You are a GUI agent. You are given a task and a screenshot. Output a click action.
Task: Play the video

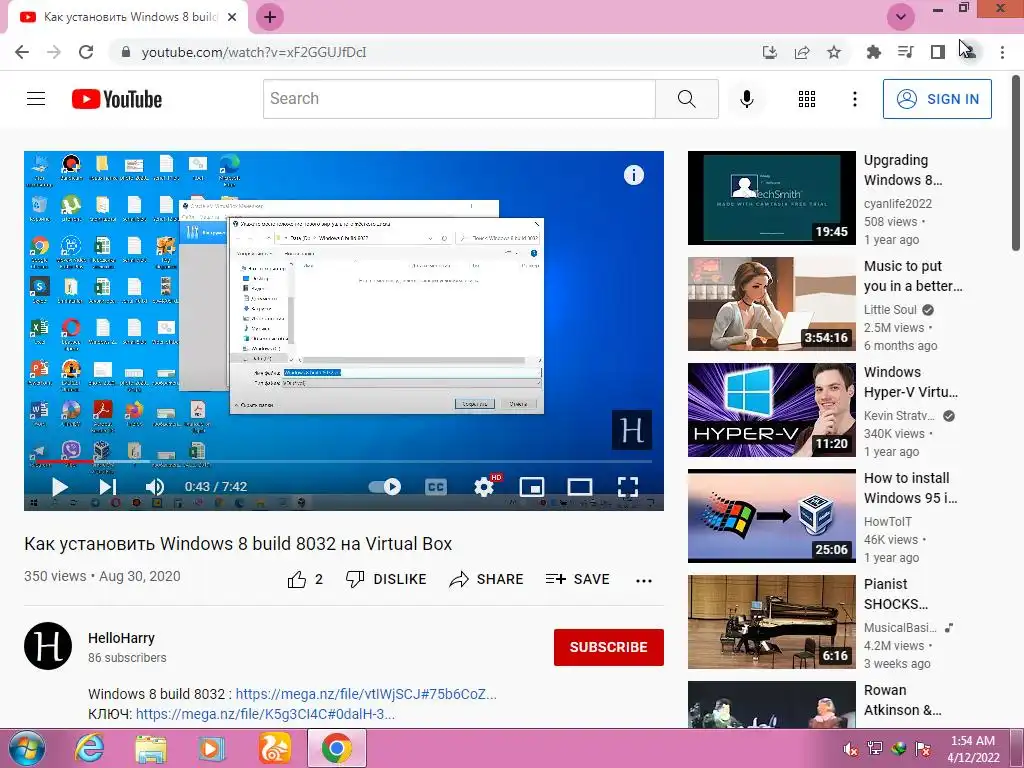click(59, 487)
